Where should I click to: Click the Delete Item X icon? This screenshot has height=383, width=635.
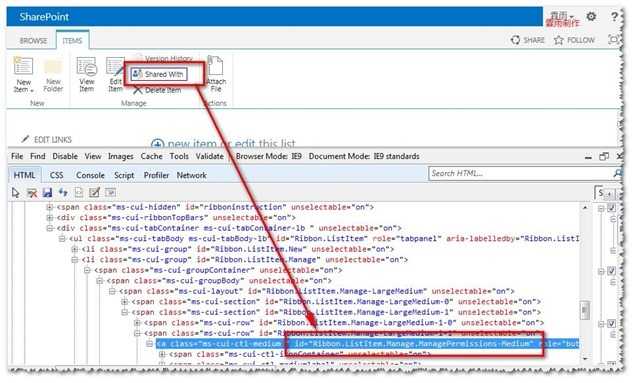[x=138, y=90]
